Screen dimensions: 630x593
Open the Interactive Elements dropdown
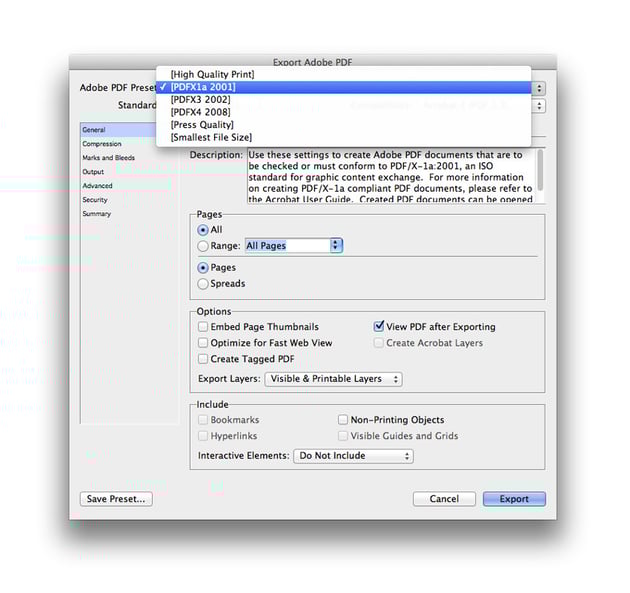point(353,456)
